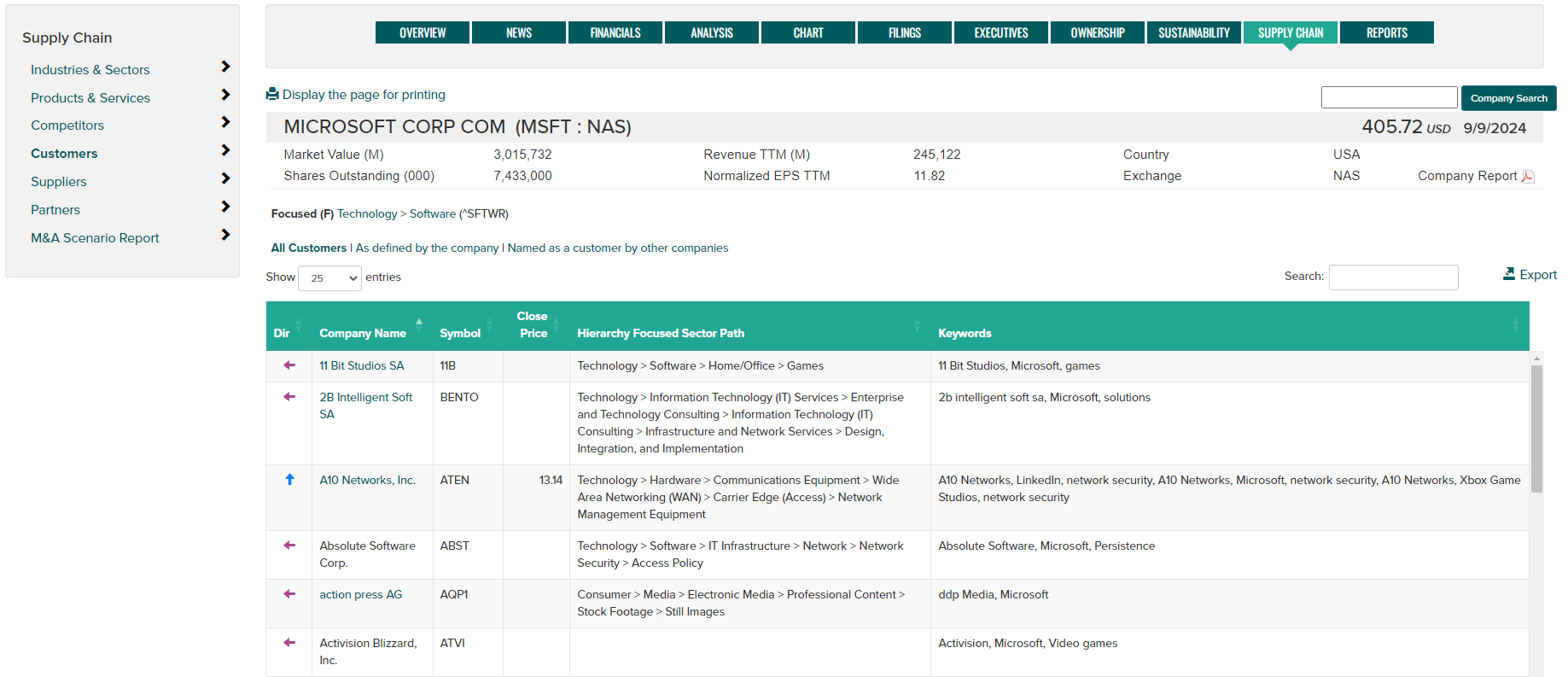
Task: Click the table Search input field
Action: click(1393, 277)
